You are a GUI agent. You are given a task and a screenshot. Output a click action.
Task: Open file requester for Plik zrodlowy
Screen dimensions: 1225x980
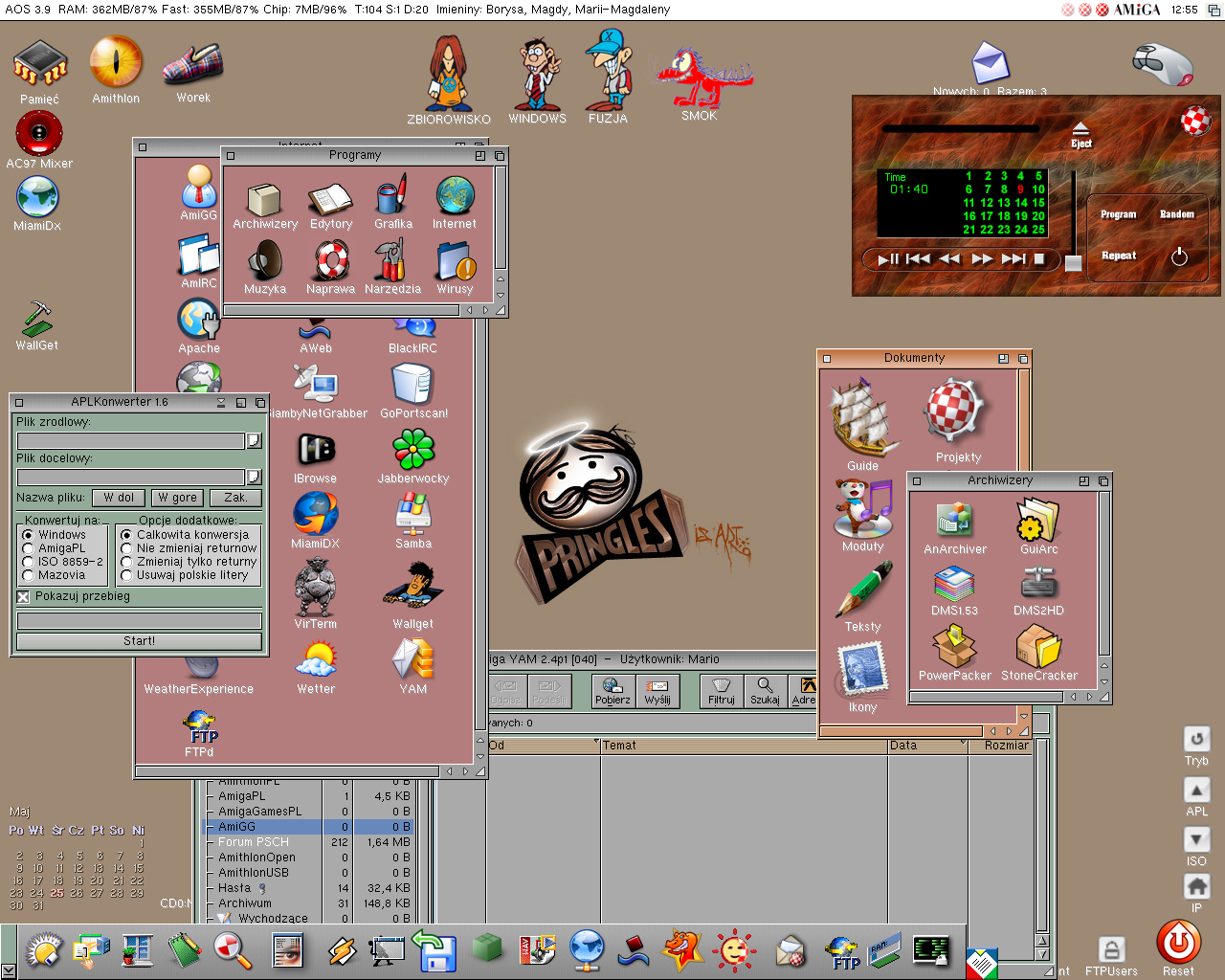pos(254,440)
